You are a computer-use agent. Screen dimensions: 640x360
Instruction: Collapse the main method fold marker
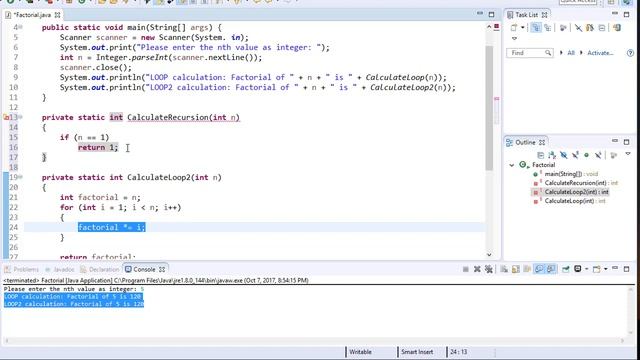(x=20, y=27)
